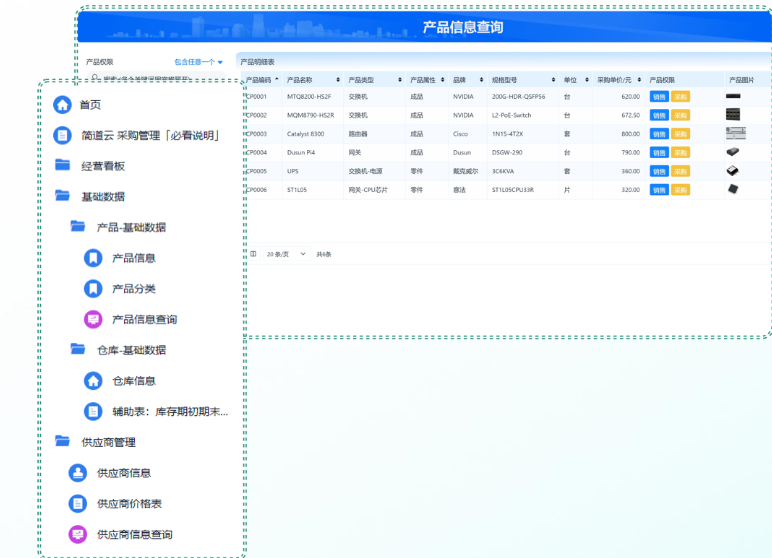This screenshot has width=772, height=558.
Task: Click the 产品分类 bookmark icon
Action: pyautogui.click(x=93, y=289)
